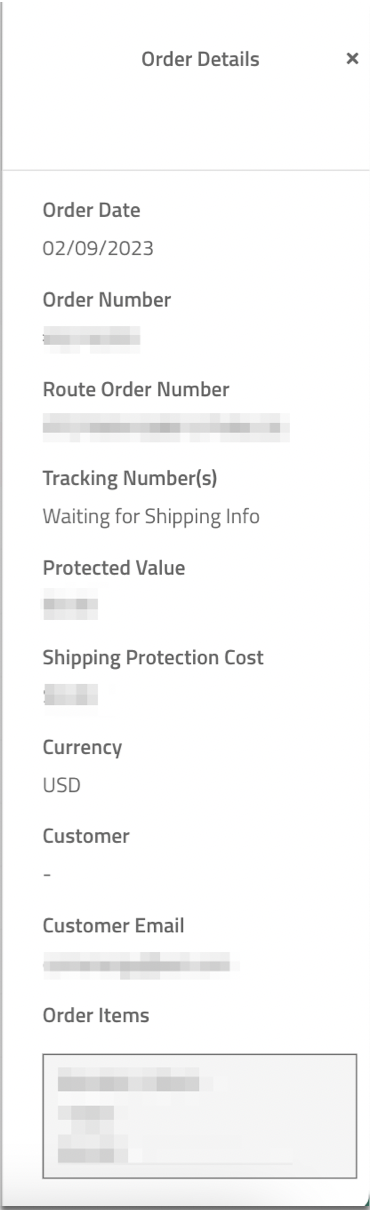The height and width of the screenshot is (1210, 370).
Task: Click the Customer label
Action: click(85, 837)
